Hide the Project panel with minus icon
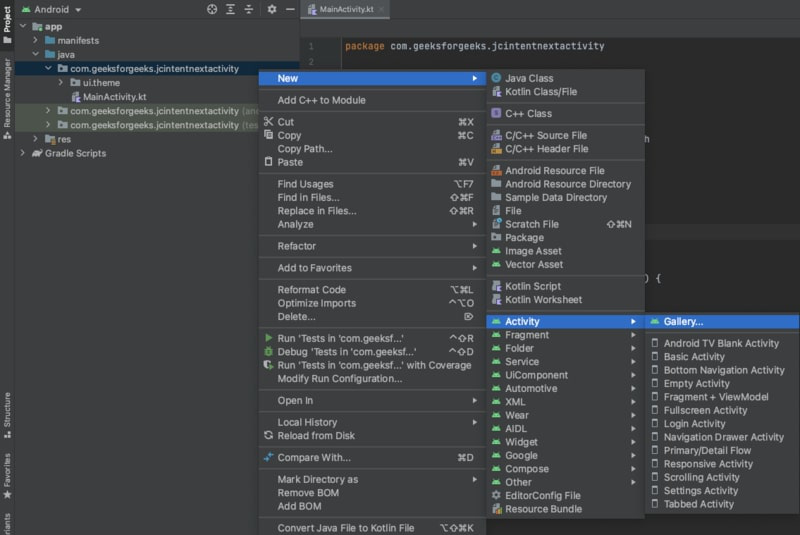The width and height of the screenshot is (800, 535). pyautogui.click(x=290, y=9)
